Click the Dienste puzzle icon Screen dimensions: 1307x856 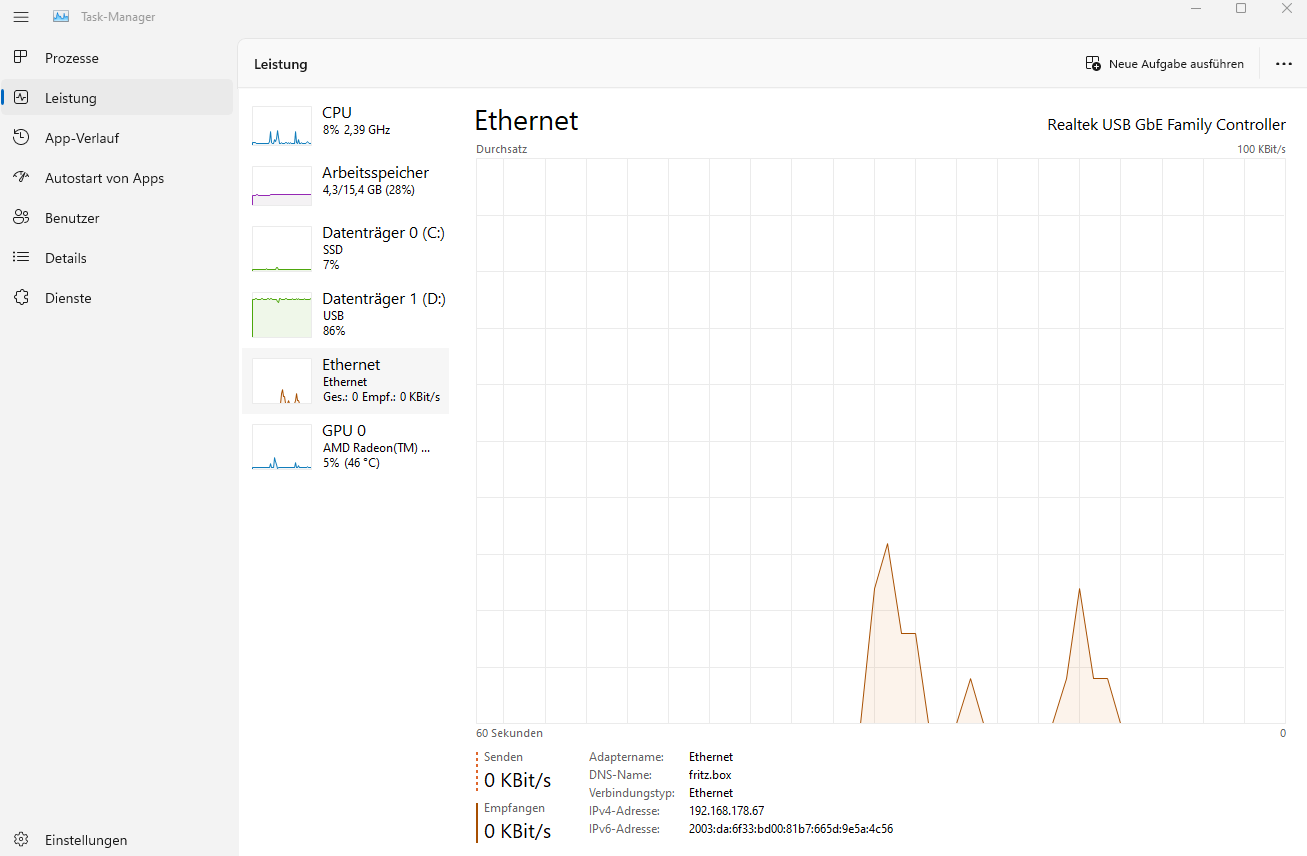pos(20,297)
